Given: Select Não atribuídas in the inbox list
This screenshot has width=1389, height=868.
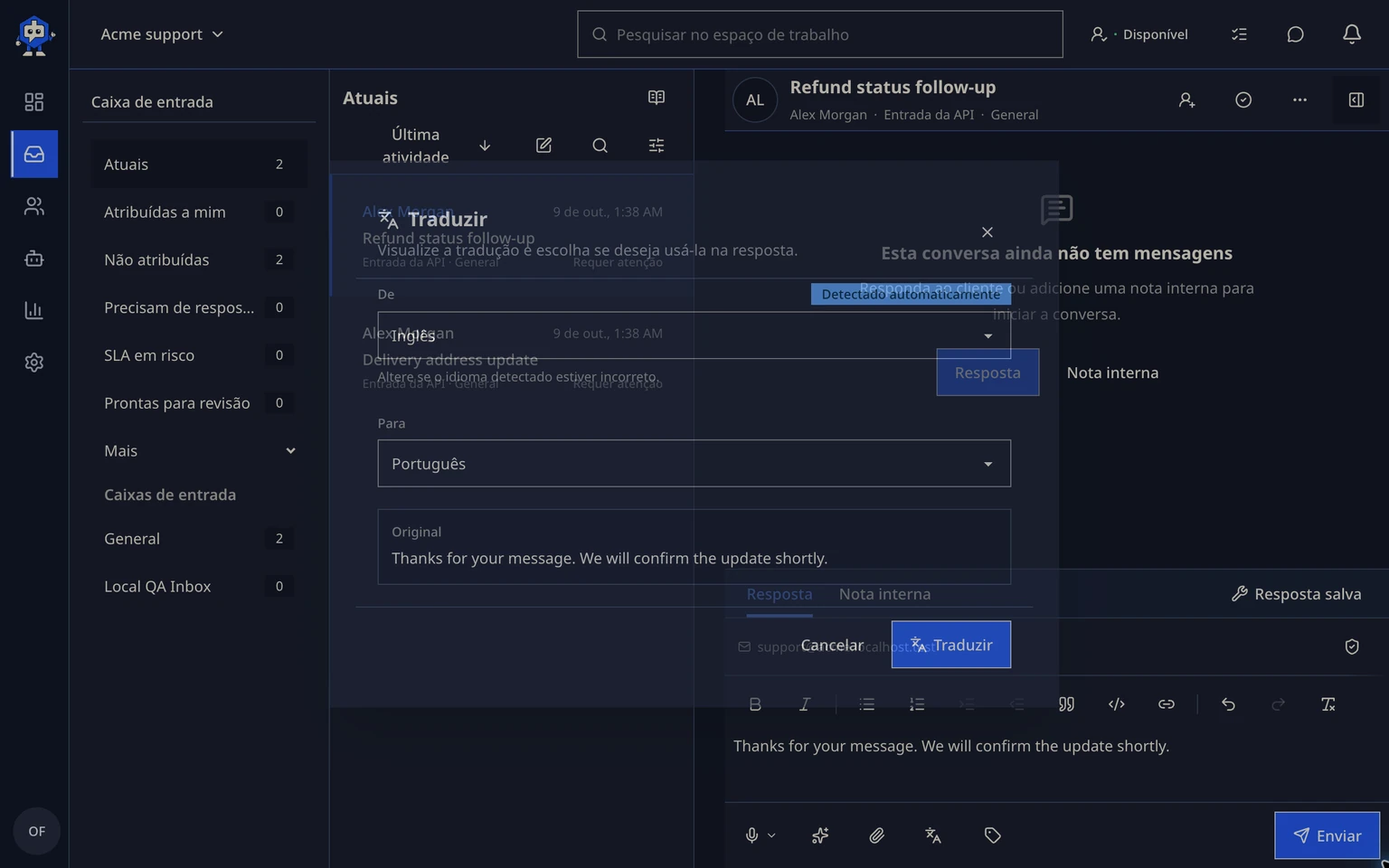Looking at the screenshot, I should [200, 260].
